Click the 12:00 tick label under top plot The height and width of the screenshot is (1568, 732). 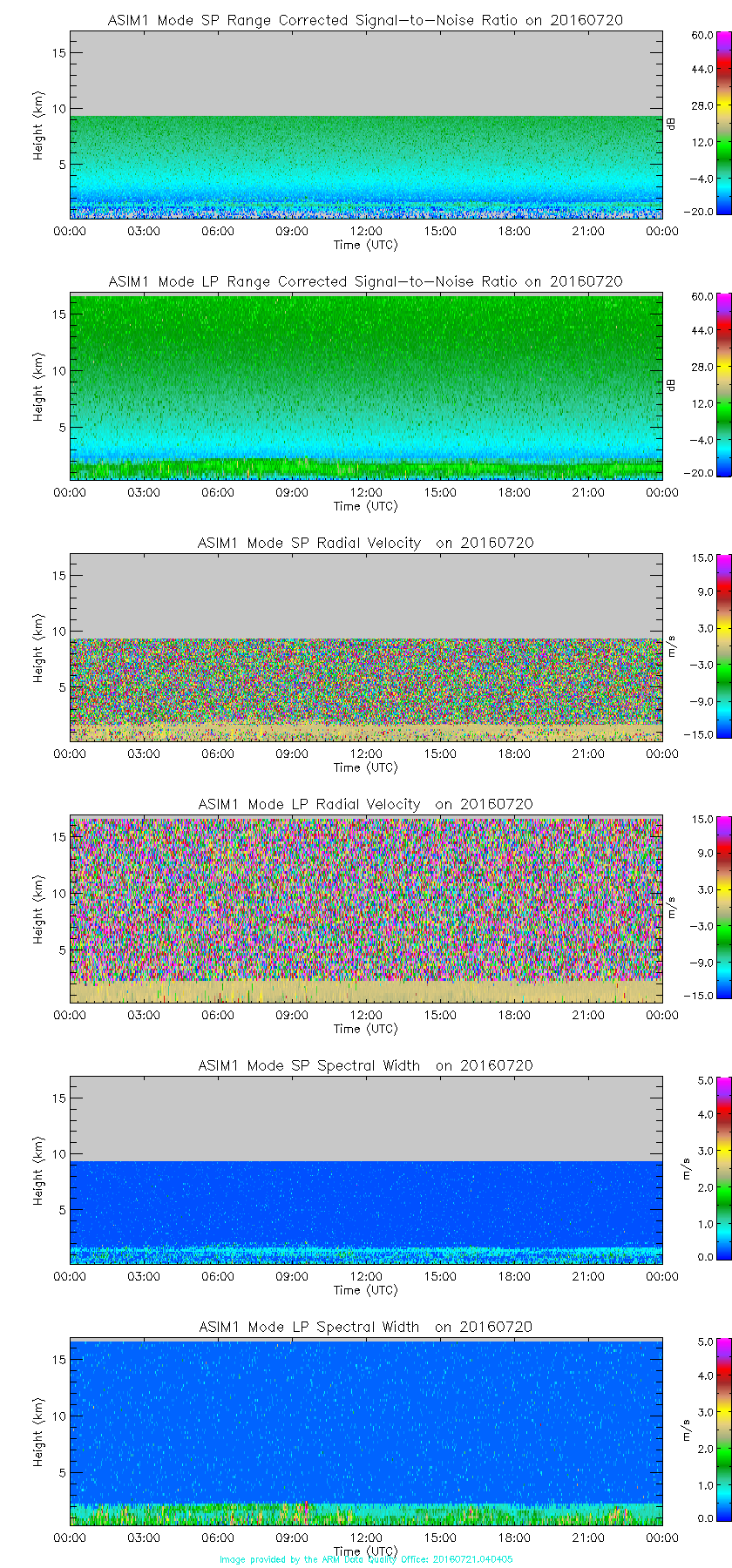coord(366,231)
